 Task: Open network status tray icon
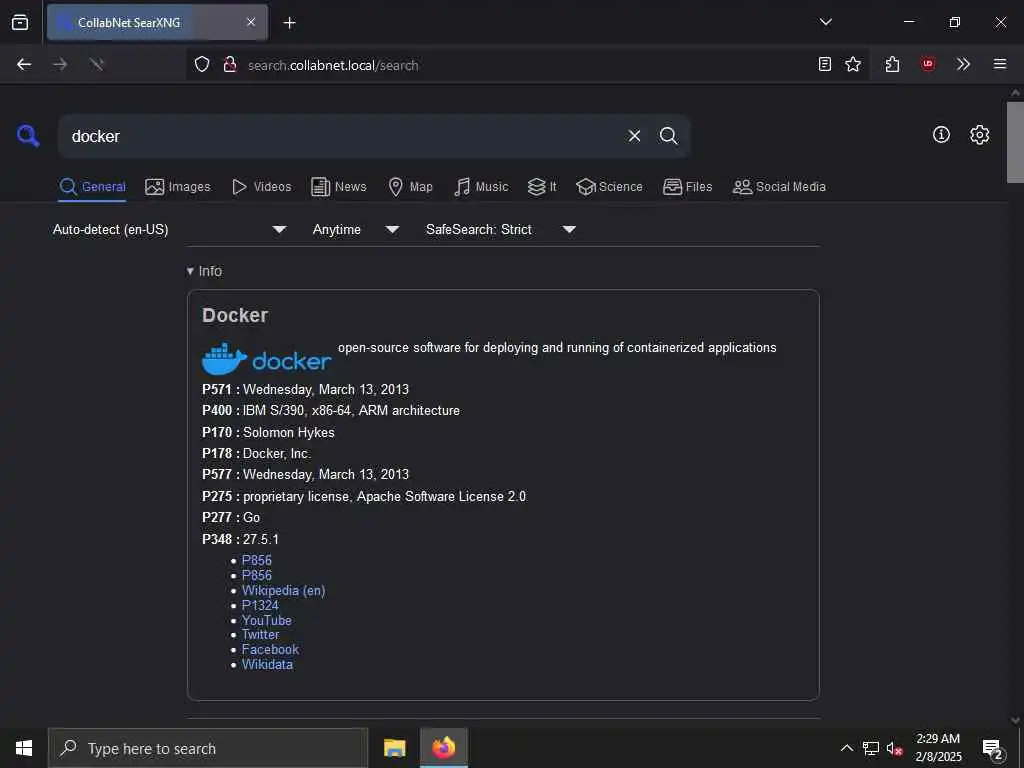871,748
